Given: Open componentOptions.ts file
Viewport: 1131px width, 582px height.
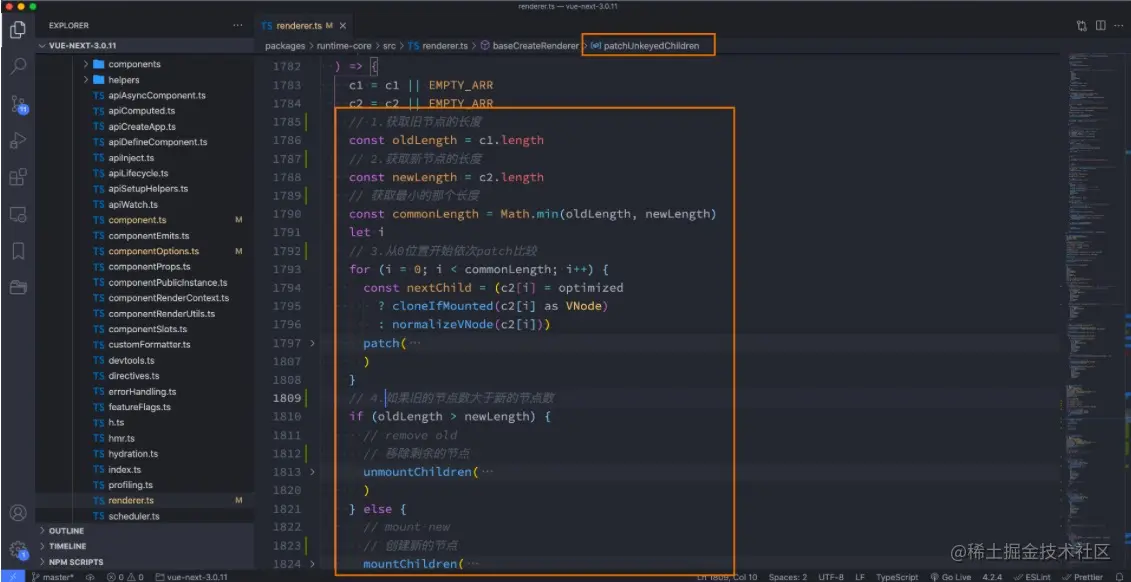Looking at the screenshot, I should pyautogui.click(x=154, y=251).
